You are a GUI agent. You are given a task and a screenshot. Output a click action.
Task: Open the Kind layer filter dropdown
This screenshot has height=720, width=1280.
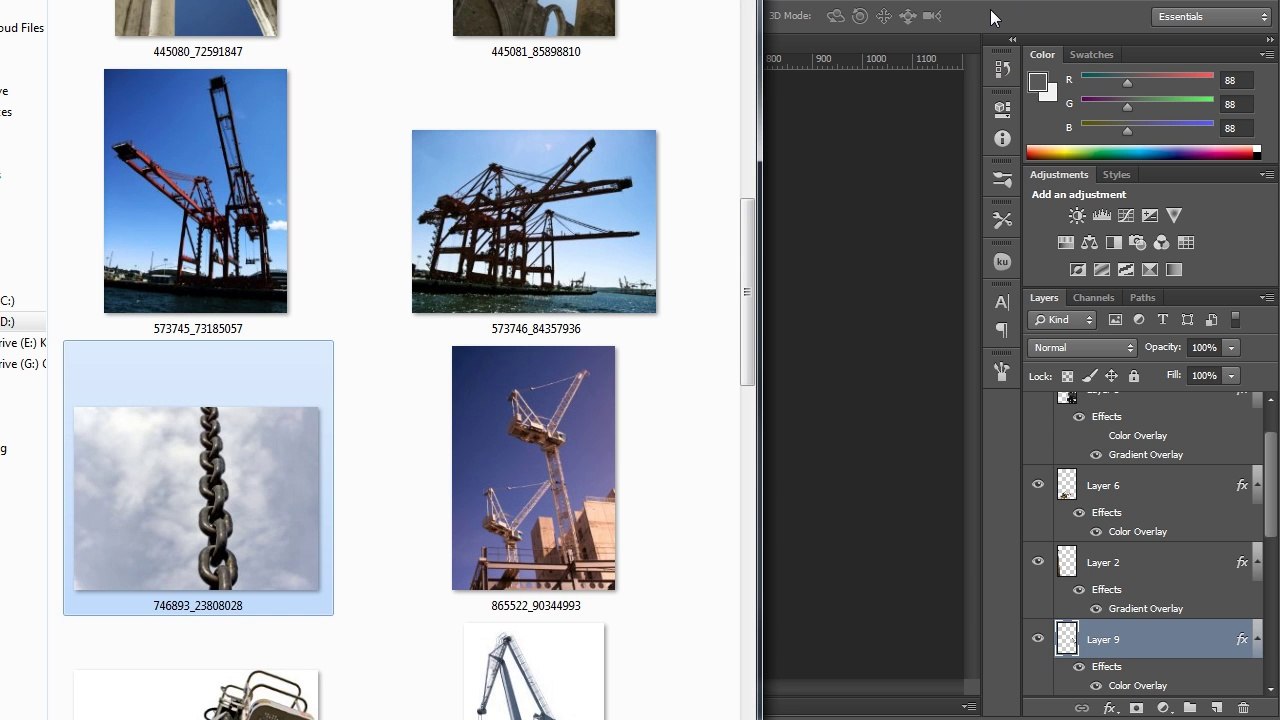[x=1062, y=320]
